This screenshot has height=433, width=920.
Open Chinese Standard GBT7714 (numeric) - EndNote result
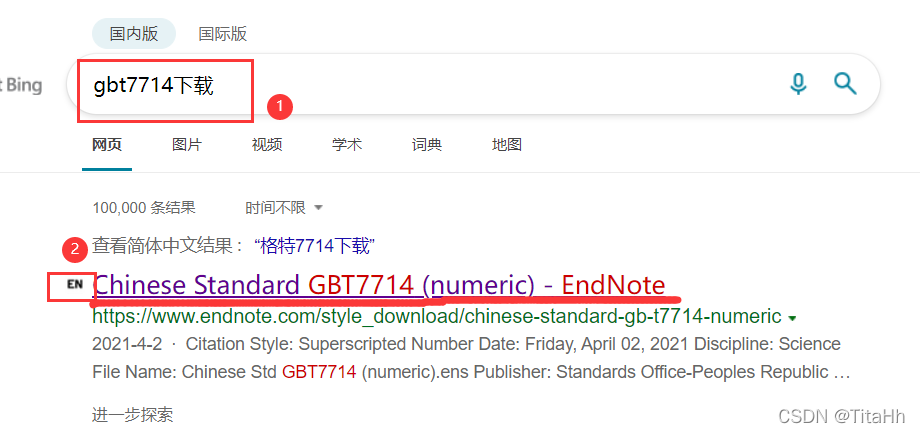pos(380,285)
